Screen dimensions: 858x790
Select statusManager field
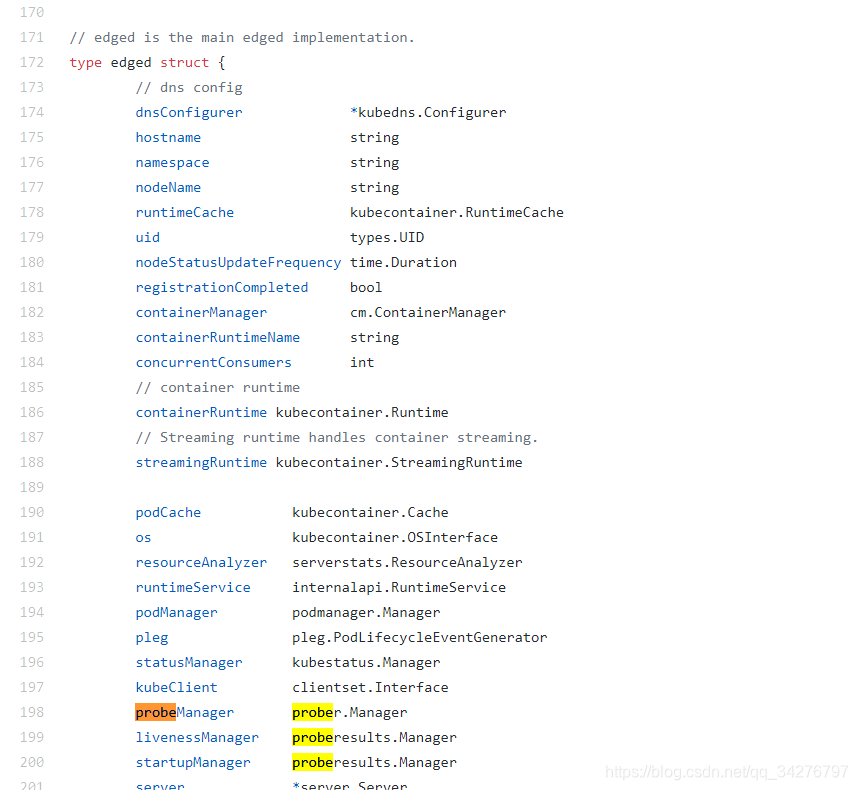[189, 663]
